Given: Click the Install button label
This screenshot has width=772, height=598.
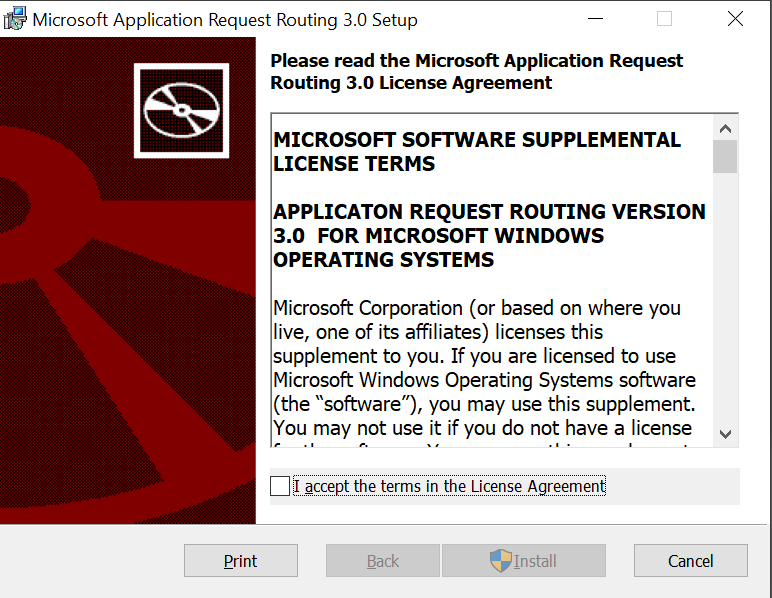Looking at the screenshot, I should click(535, 561).
